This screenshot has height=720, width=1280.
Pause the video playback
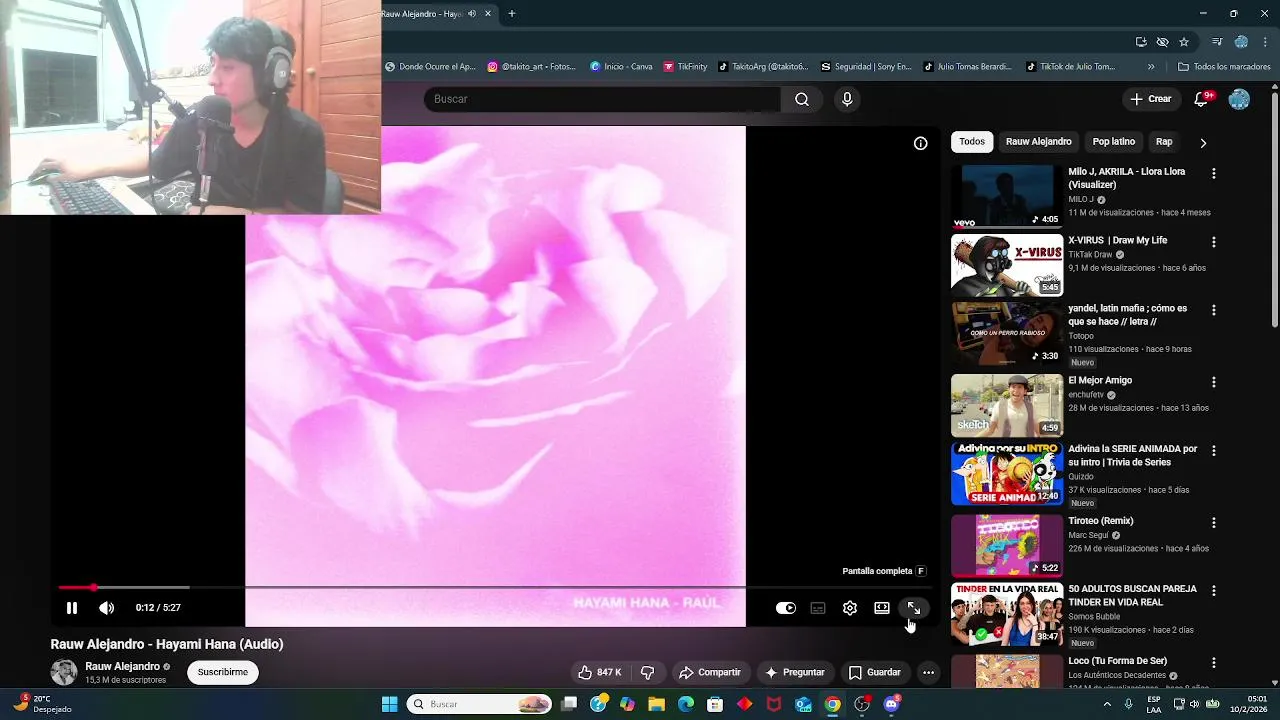pyautogui.click(x=72, y=608)
